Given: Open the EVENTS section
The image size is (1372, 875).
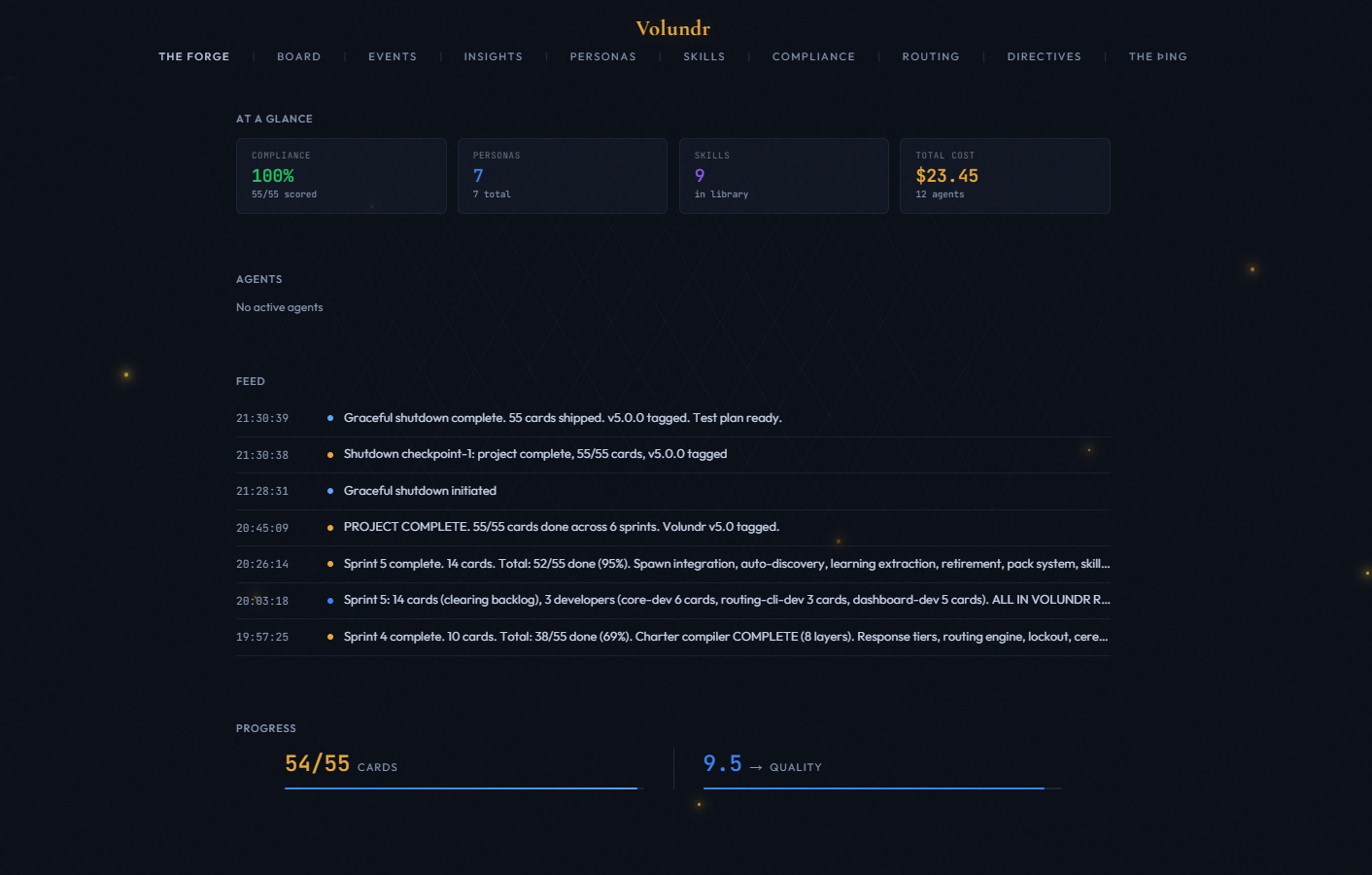Looking at the screenshot, I should [x=392, y=56].
